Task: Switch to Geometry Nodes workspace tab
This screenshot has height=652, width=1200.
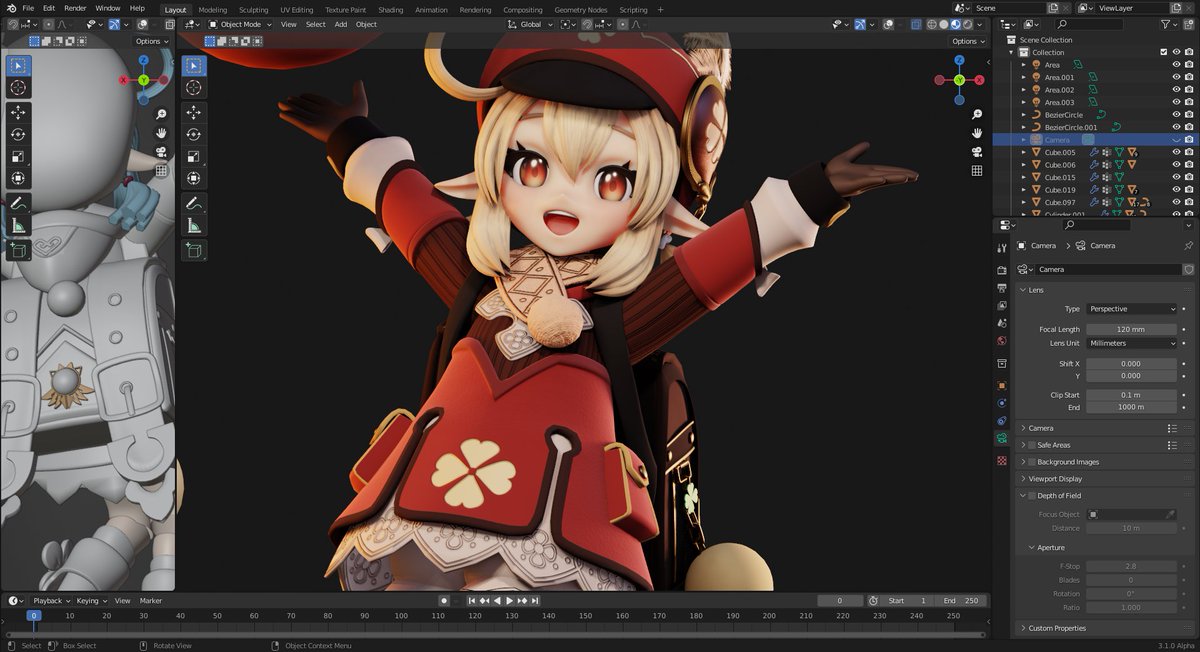Action: tap(581, 10)
